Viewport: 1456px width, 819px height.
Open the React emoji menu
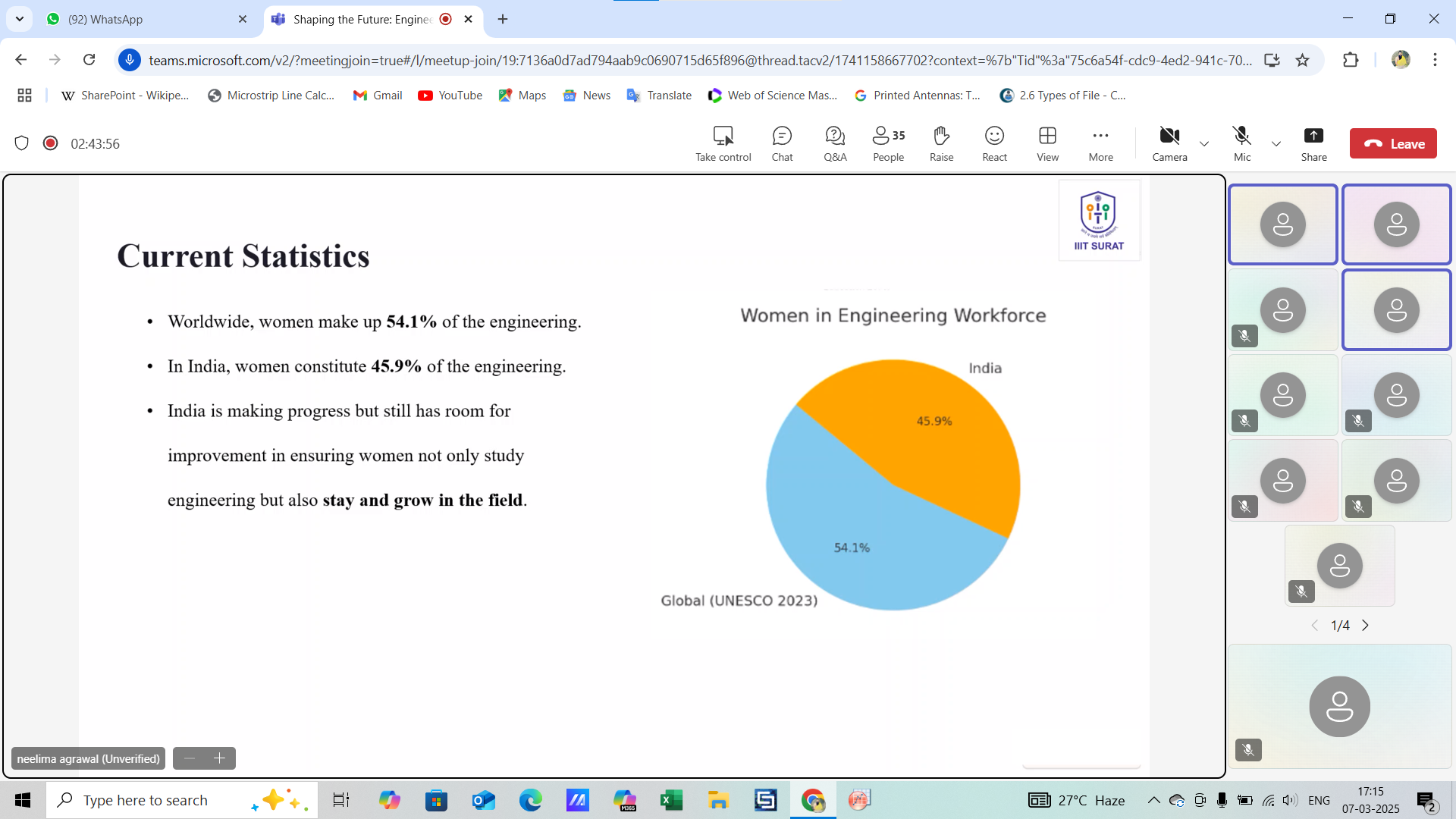(994, 143)
